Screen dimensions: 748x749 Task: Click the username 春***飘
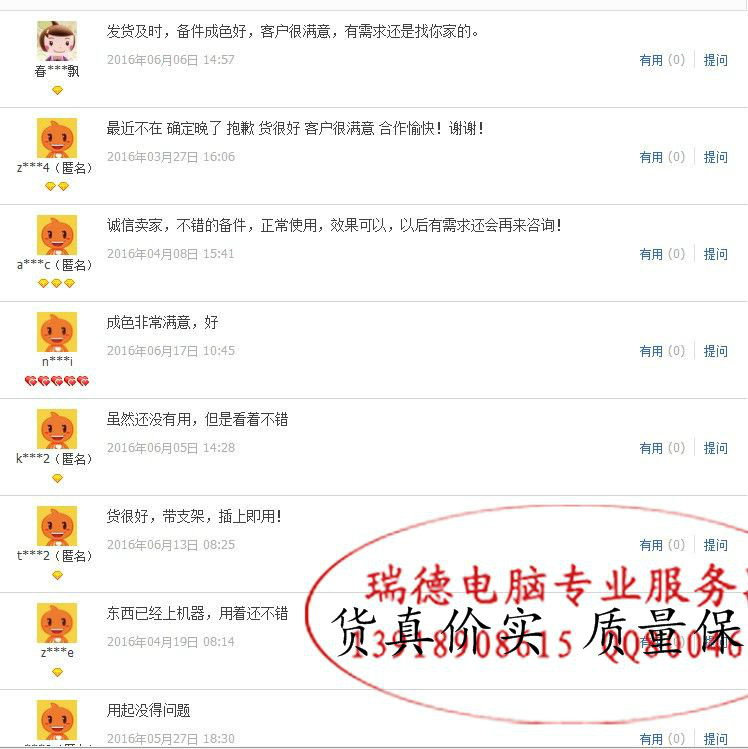[57, 72]
